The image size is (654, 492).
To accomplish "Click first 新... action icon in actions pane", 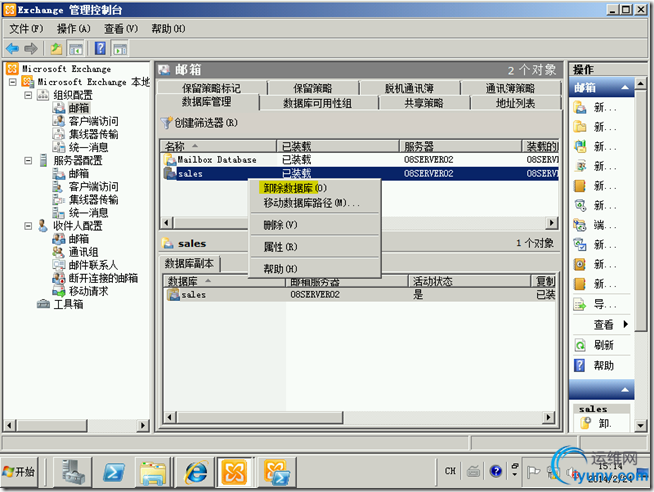I will [x=580, y=108].
